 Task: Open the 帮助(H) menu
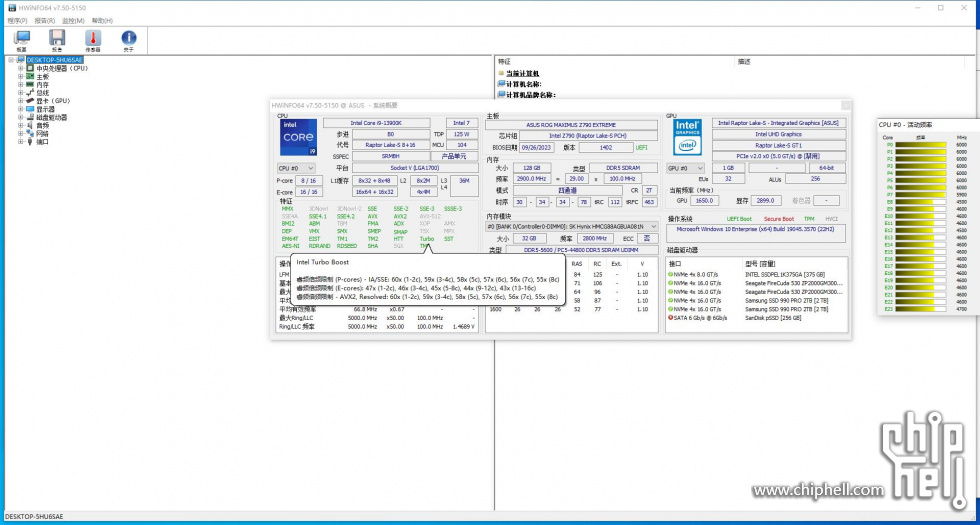[x=102, y=21]
